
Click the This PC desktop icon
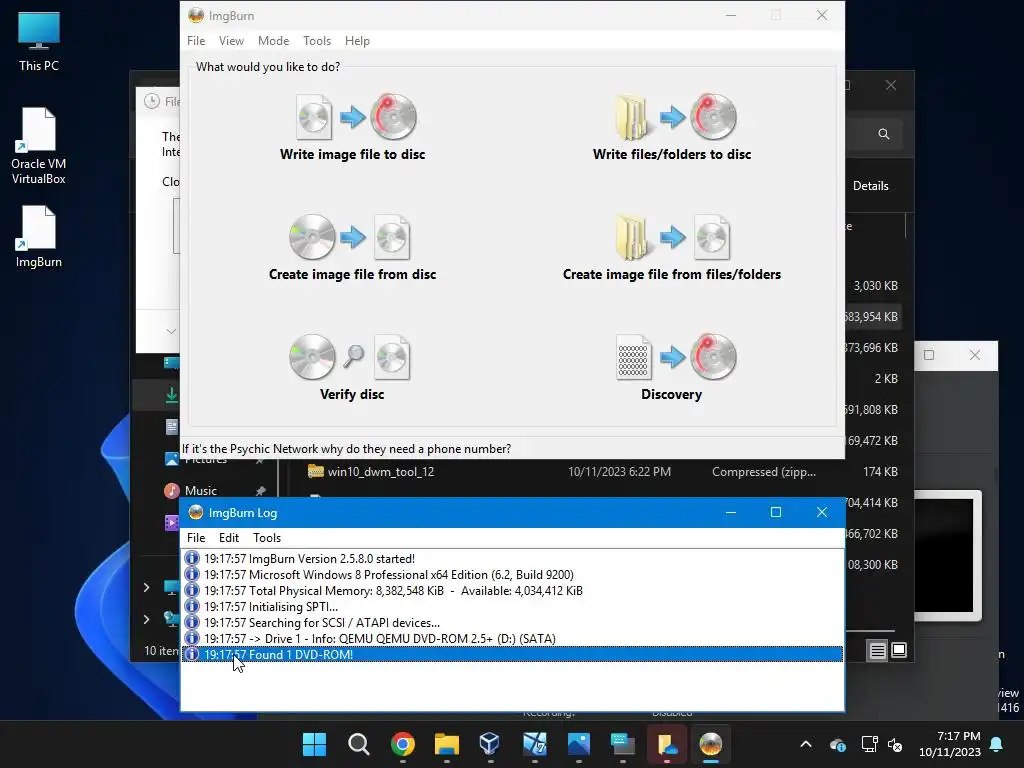pos(39,42)
